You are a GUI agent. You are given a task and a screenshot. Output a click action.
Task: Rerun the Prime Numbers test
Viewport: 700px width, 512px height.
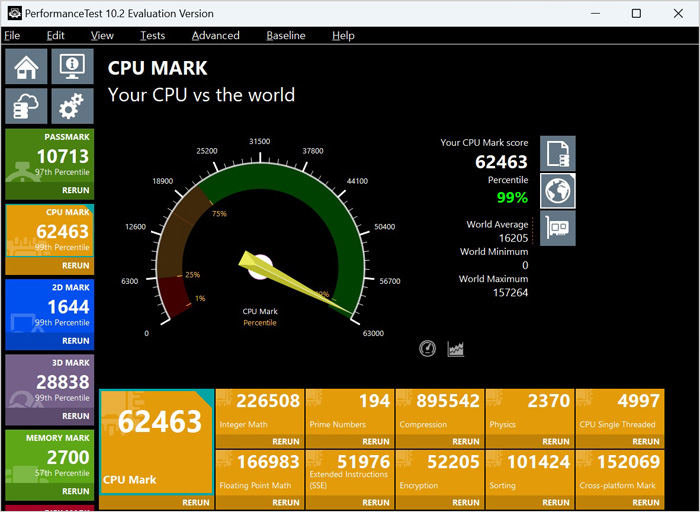pyautogui.click(x=376, y=441)
